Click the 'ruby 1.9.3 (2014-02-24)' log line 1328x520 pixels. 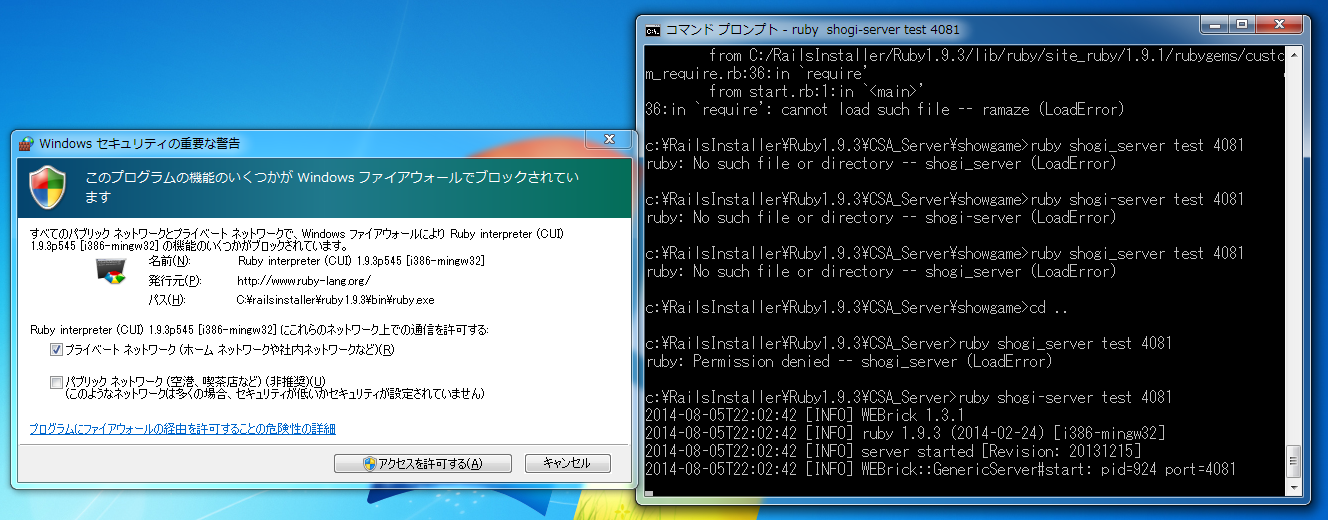coord(905,433)
